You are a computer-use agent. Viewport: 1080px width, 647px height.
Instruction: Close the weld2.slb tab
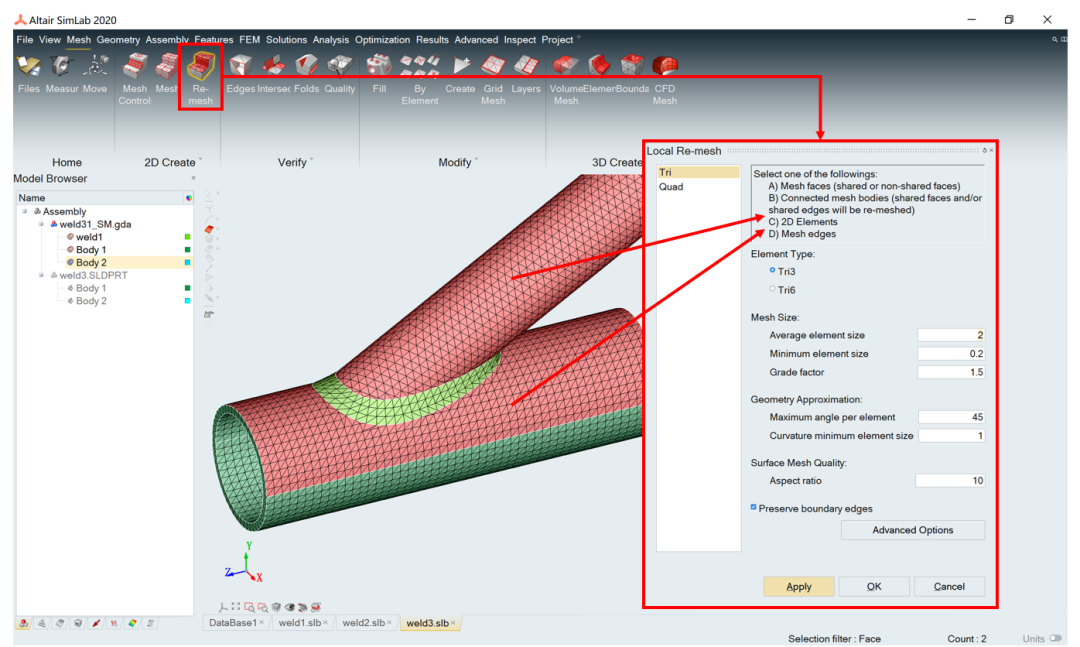click(389, 623)
